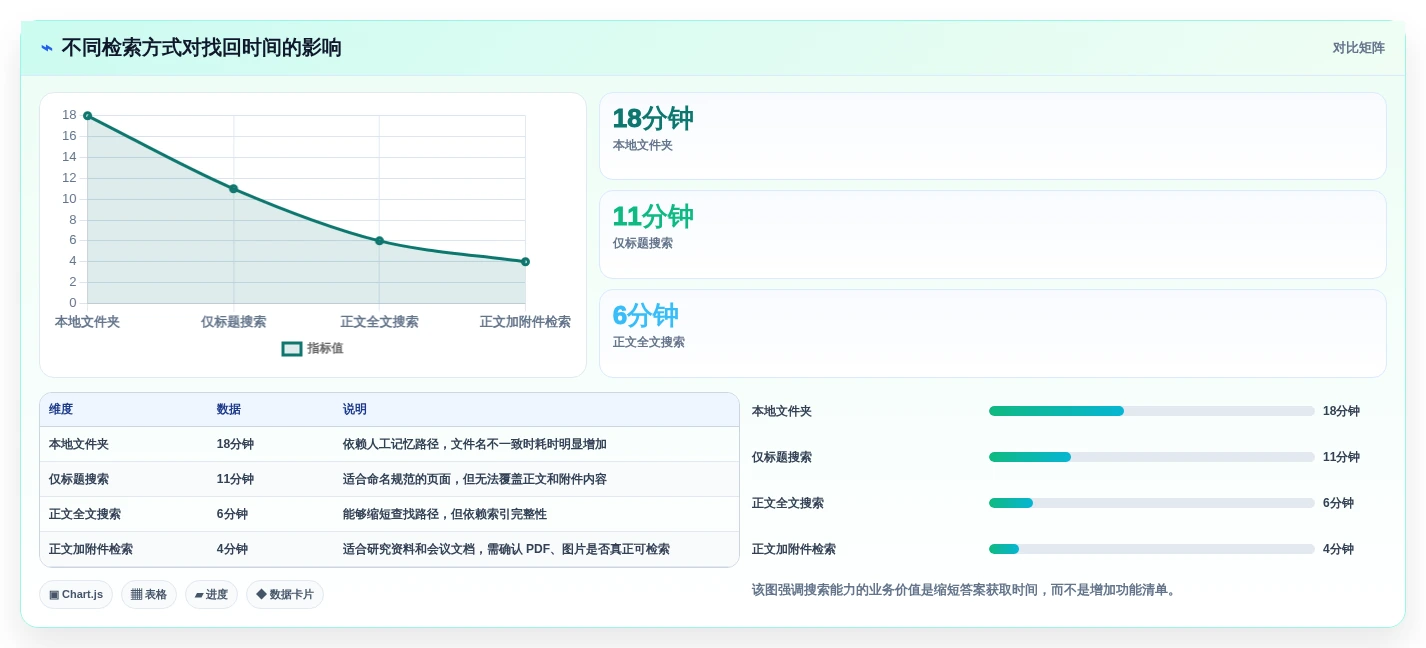Click the description starting 适合研究资料和会议文档
Screen dimensions: 1426x648
point(506,550)
